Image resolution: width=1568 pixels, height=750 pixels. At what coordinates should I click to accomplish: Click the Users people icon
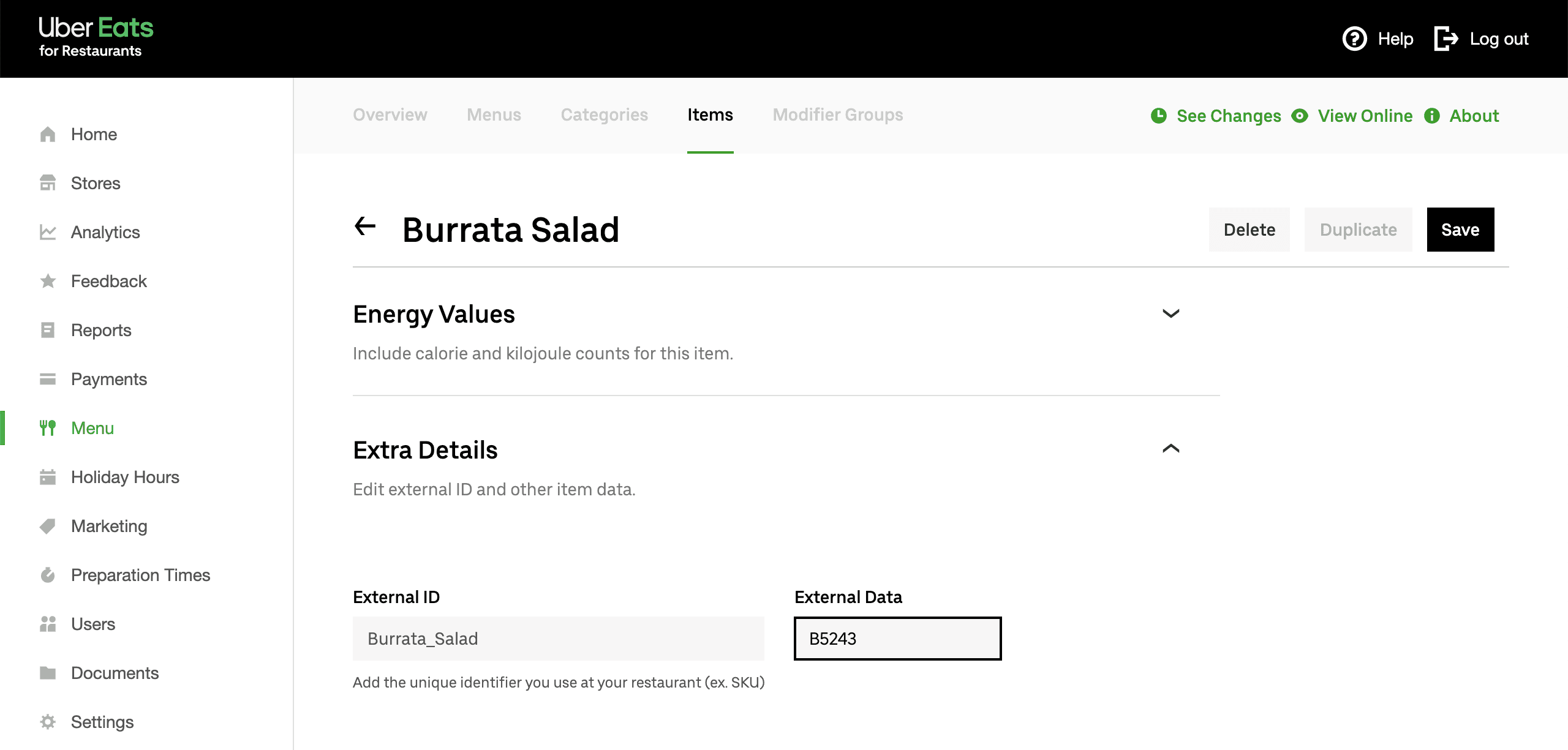pyautogui.click(x=48, y=624)
